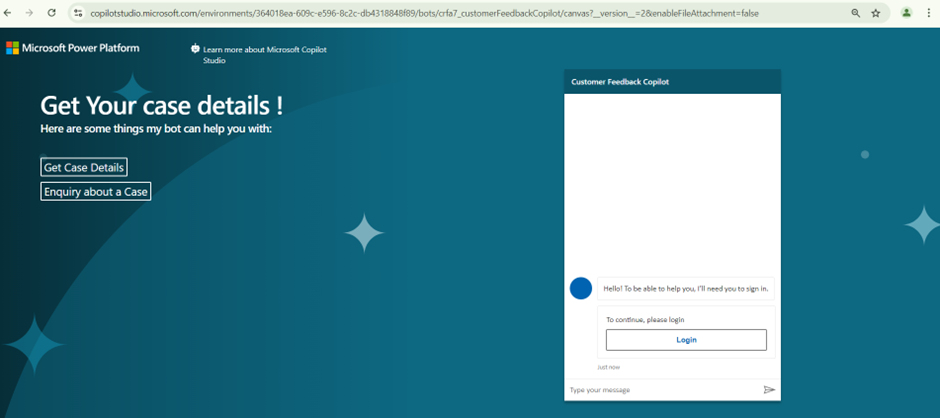The height and width of the screenshot is (418, 940).
Task: Click the Microsoft four-square logo
Action: 12,48
